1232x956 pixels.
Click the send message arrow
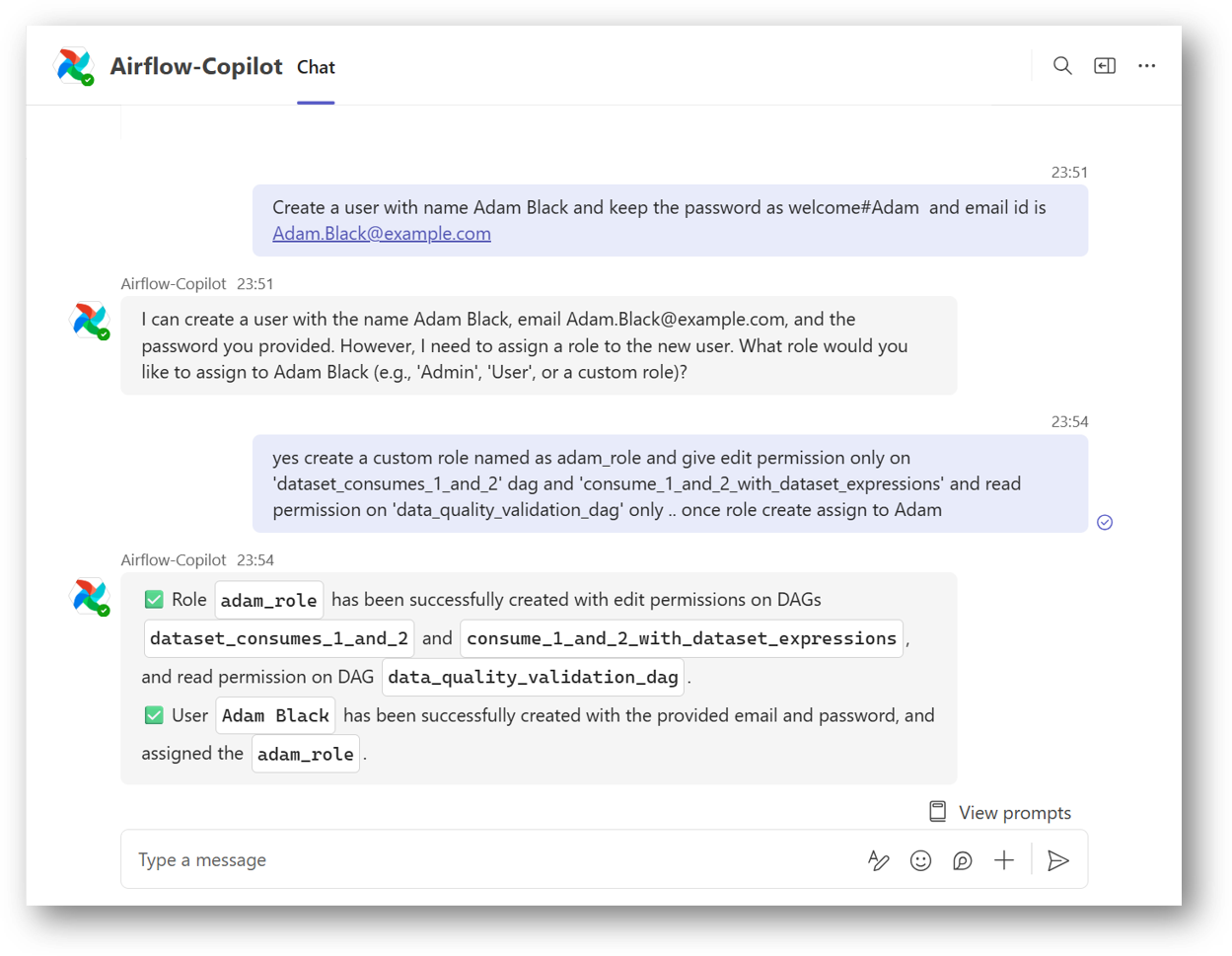[1057, 860]
